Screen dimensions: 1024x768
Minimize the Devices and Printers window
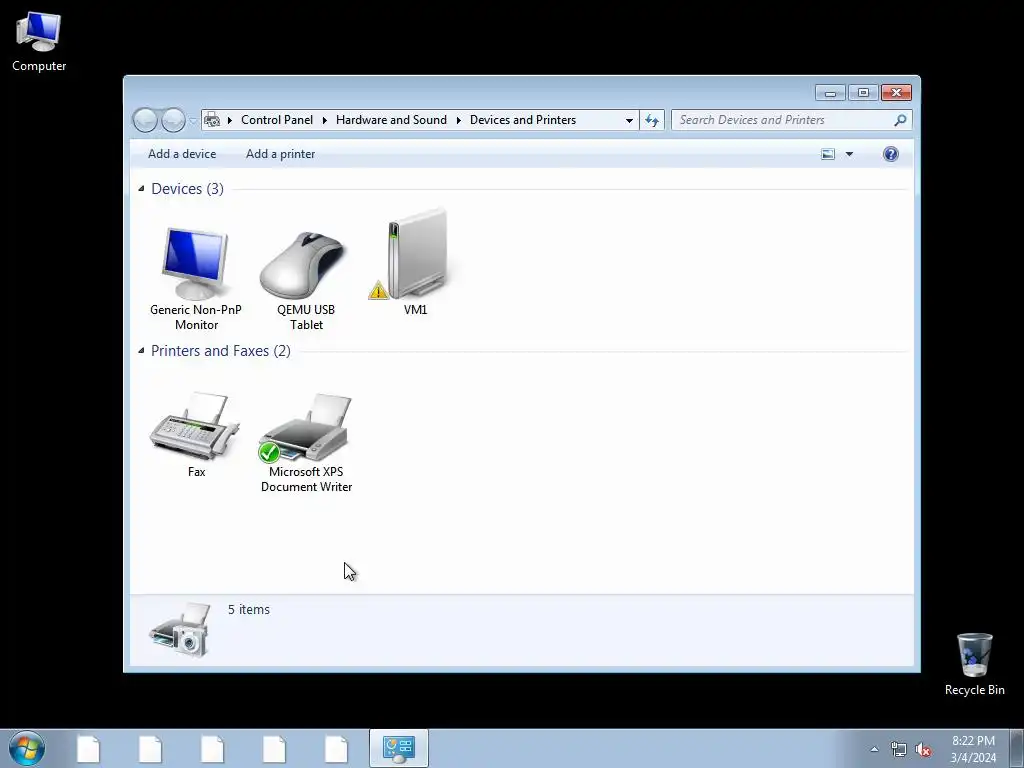click(x=831, y=93)
